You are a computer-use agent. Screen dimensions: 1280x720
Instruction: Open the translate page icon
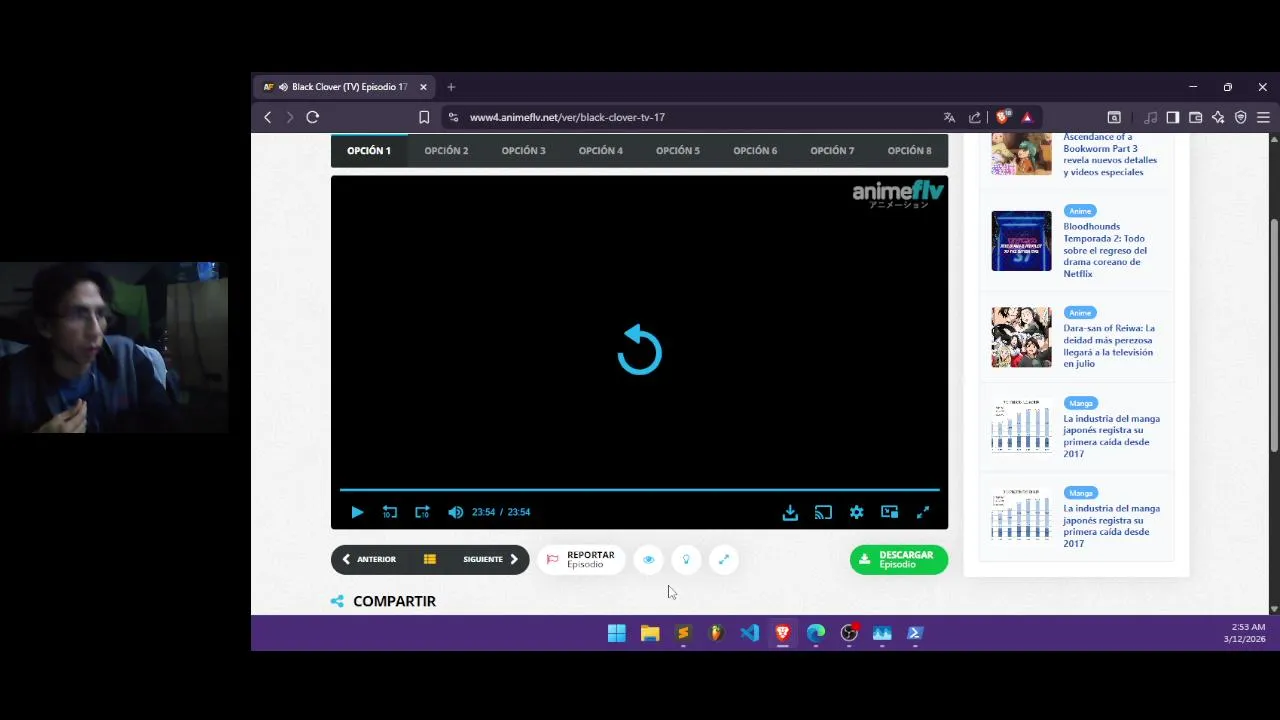(949, 117)
